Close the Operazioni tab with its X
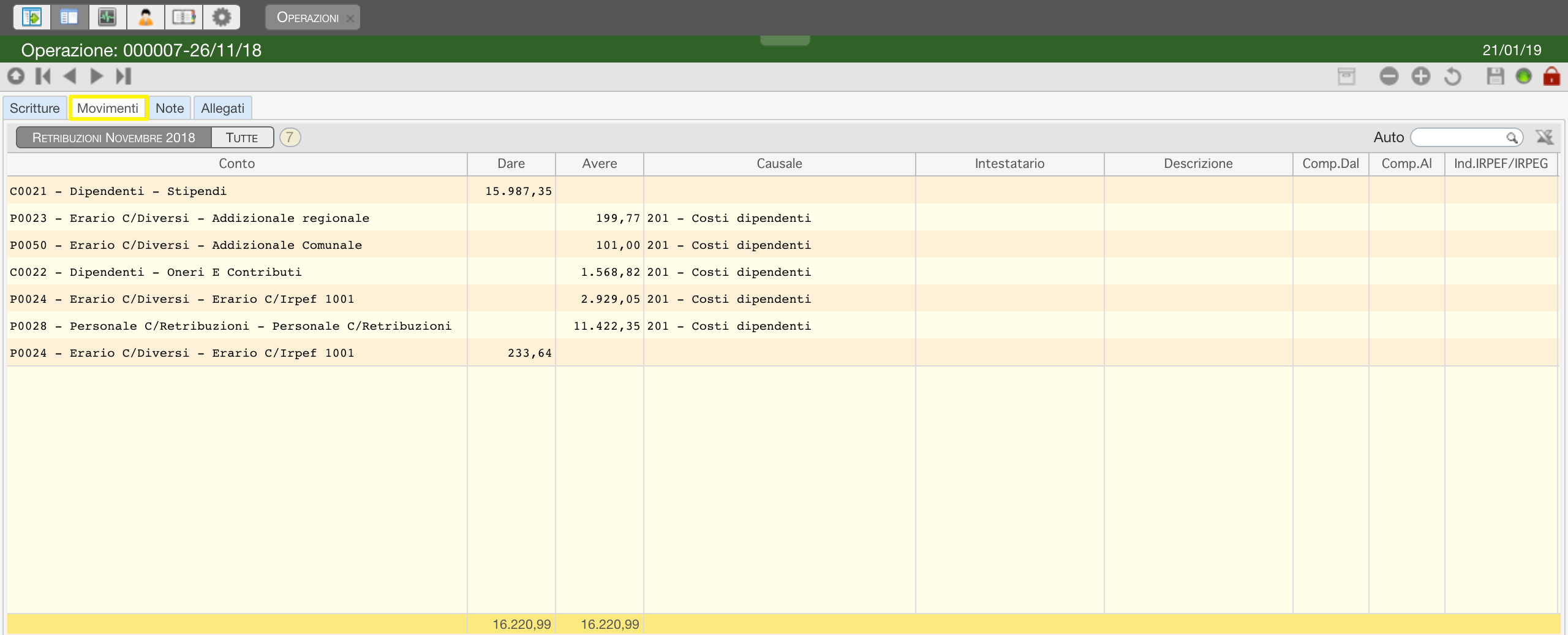This screenshot has height=635, width=1568. click(x=350, y=18)
